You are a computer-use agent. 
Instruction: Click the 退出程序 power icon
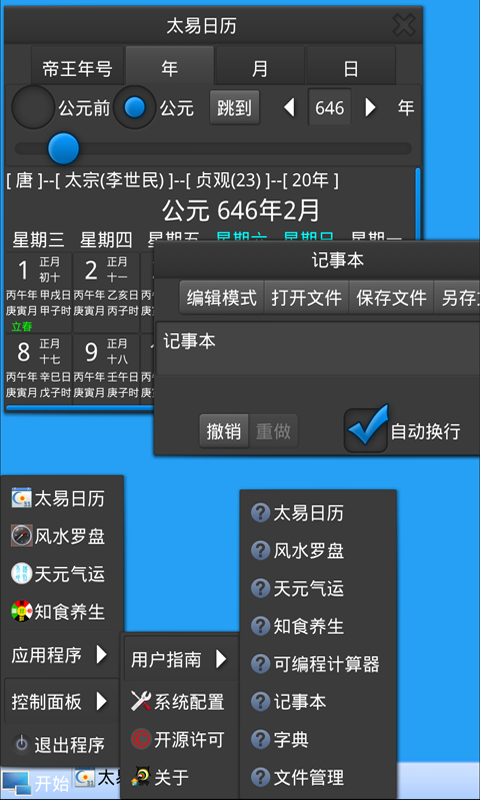click(21, 744)
